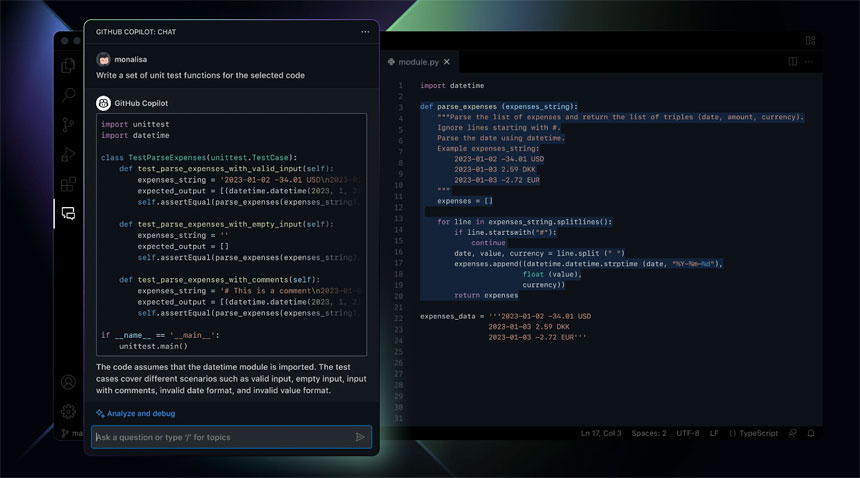860x478 pixels.
Task: Open the Extensions view
Action: (68, 184)
